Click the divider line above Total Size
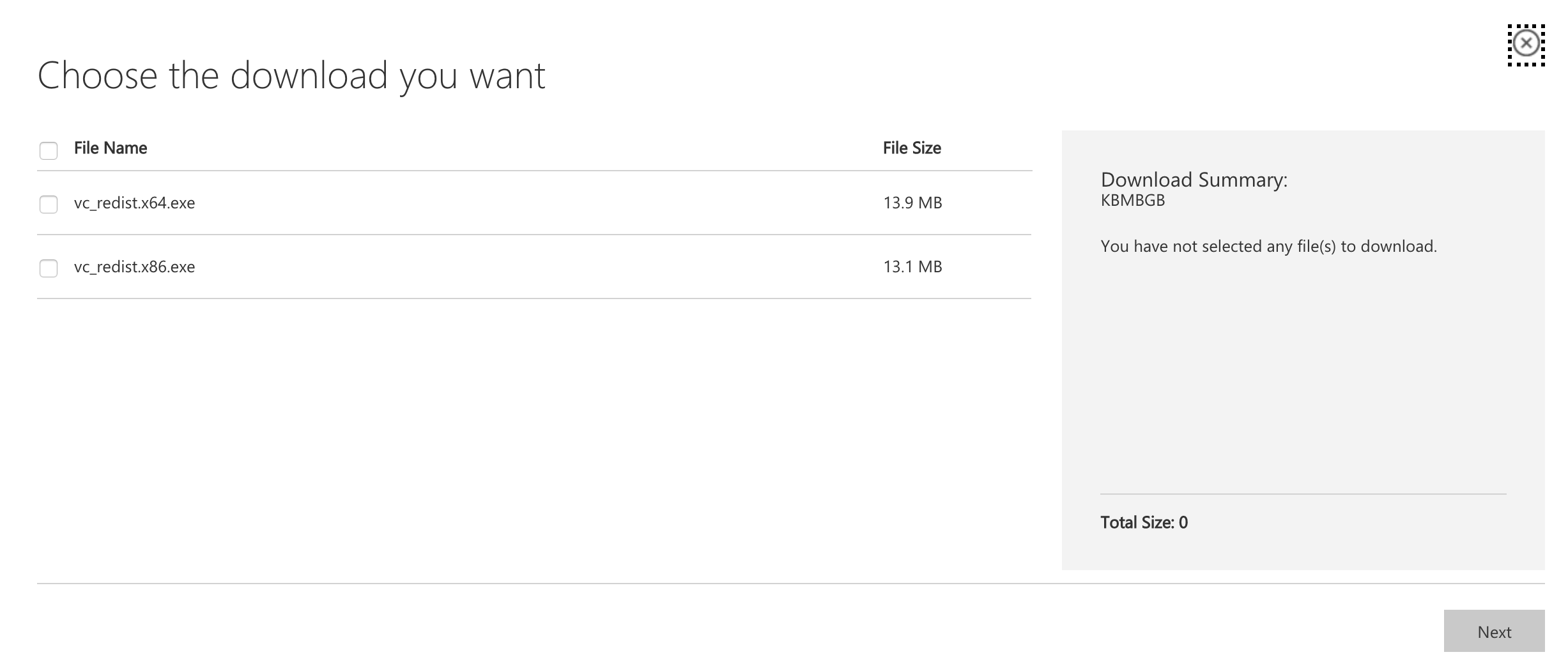The height and width of the screenshot is (666, 1568). pyautogui.click(x=1302, y=494)
